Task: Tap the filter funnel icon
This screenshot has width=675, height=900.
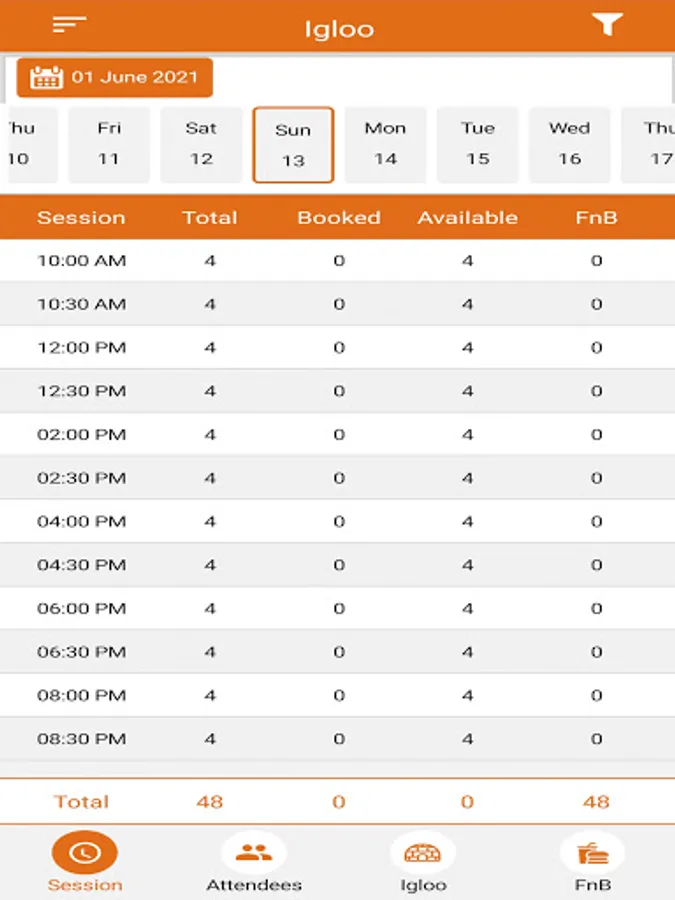Action: [607, 26]
